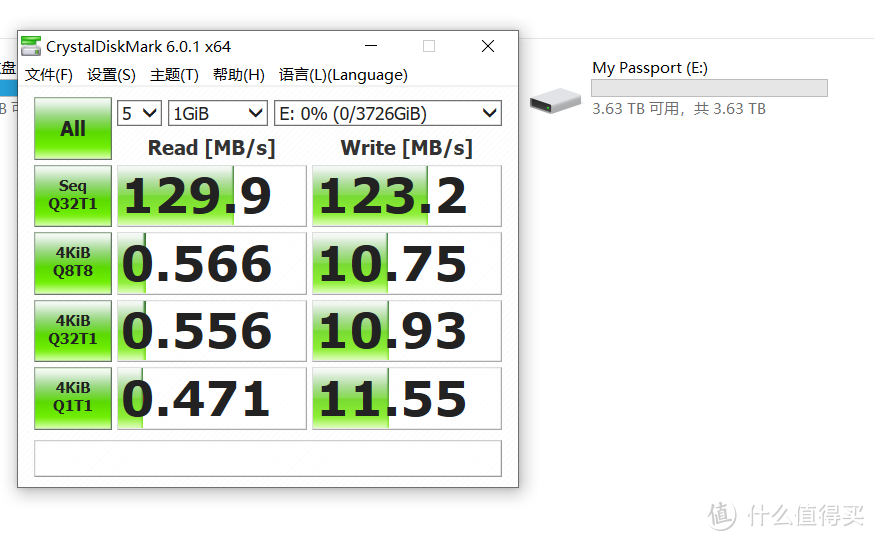The height and width of the screenshot is (541, 874).
Task: Click the My Passport (E:) drive label
Action: [650, 68]
